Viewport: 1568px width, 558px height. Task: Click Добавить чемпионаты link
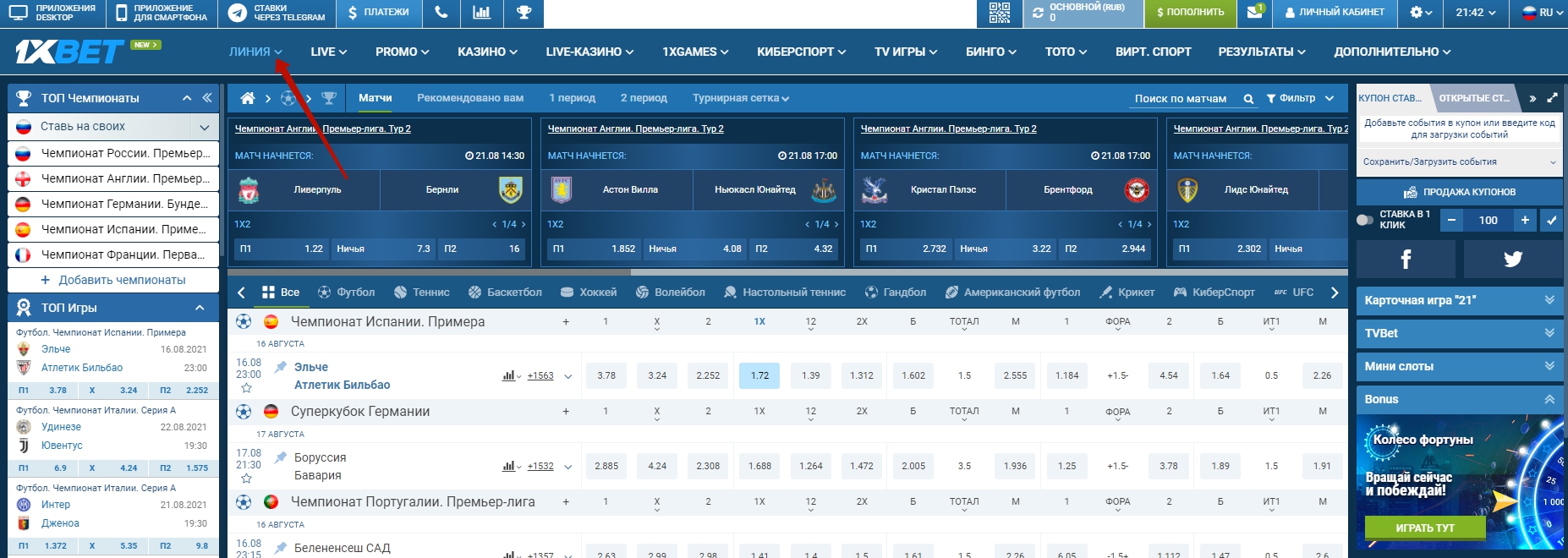[x=113, y=280]
